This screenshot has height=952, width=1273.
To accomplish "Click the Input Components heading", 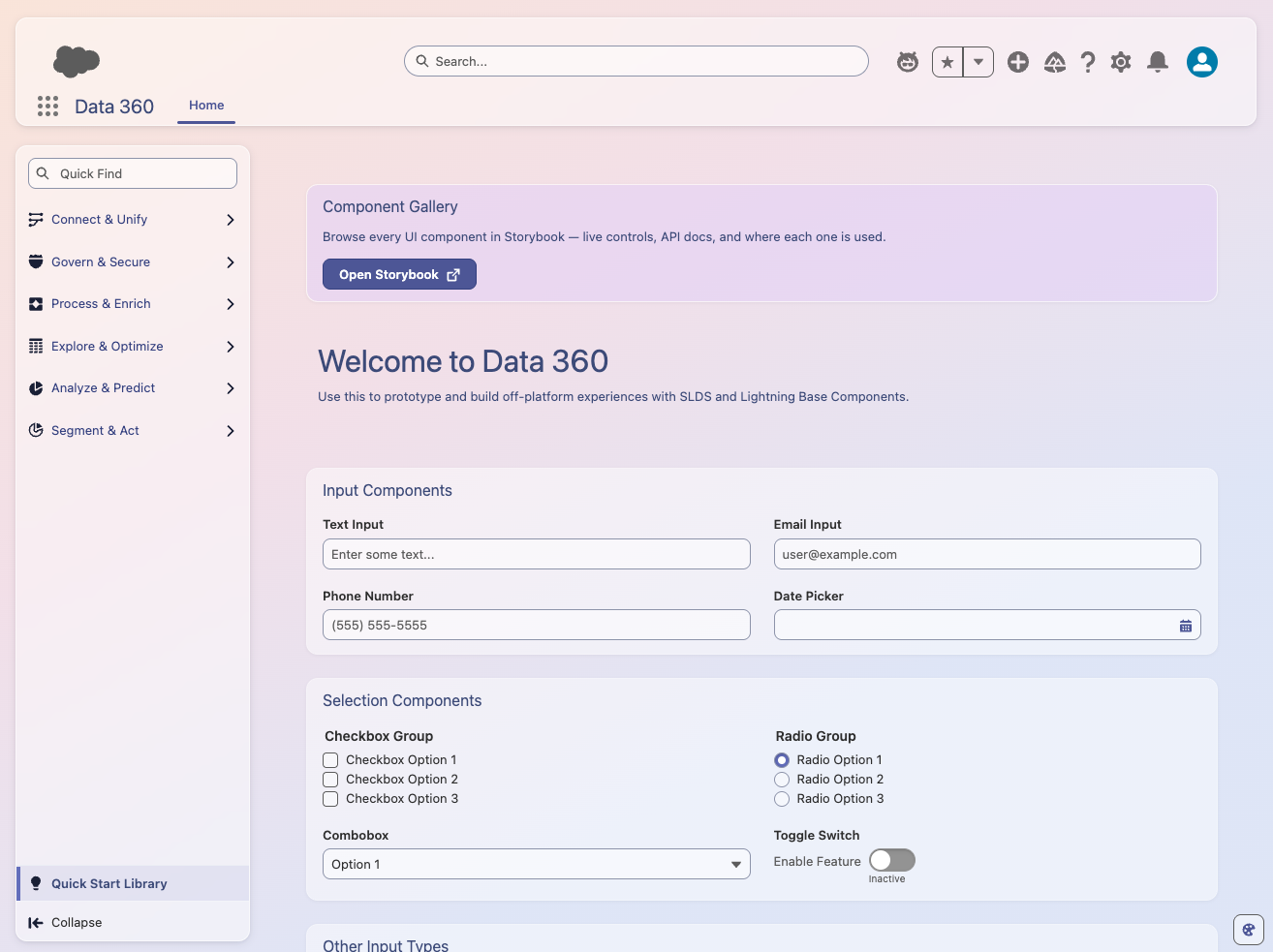I will tap(388, 491).
